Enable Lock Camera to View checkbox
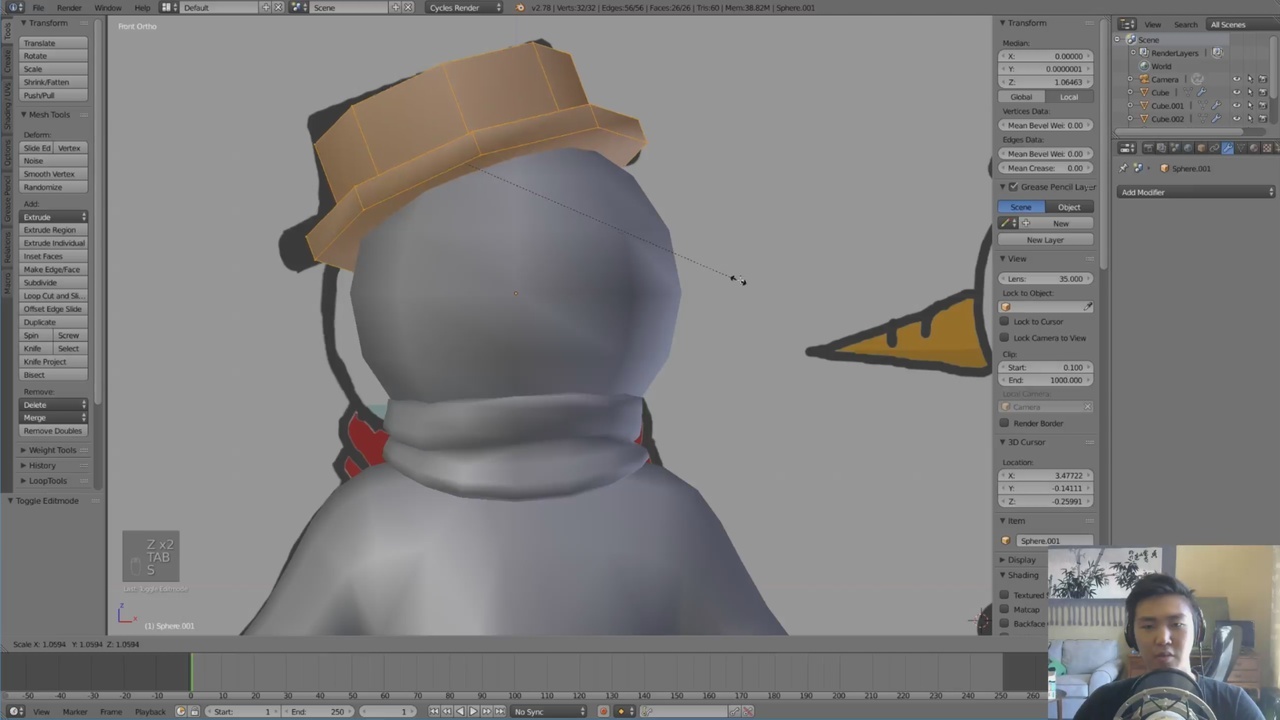Viewport: 1280px width, 720px height. (x=1005, y=337)
